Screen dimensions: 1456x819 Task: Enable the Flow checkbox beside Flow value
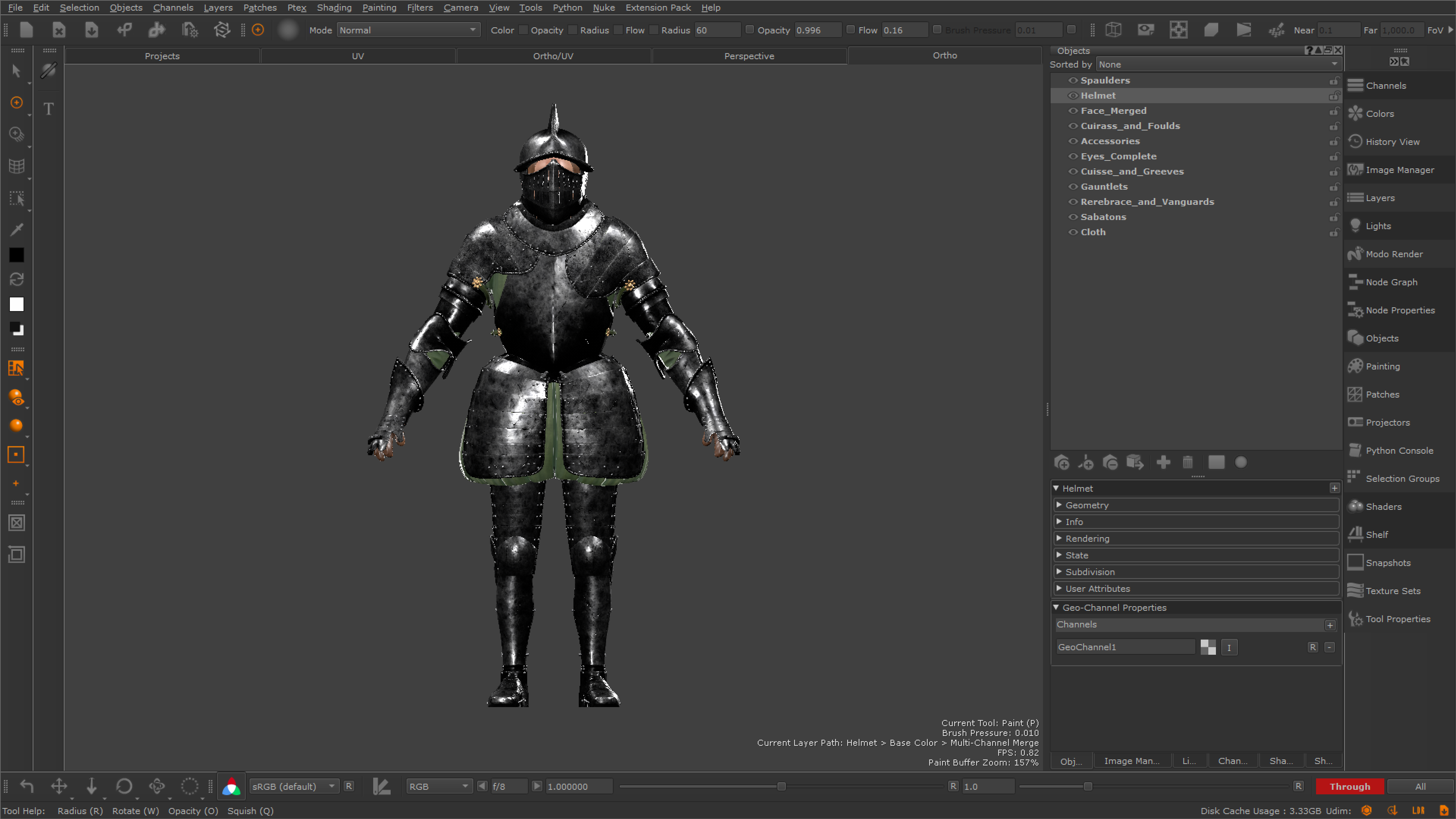(x=851, y=30)
